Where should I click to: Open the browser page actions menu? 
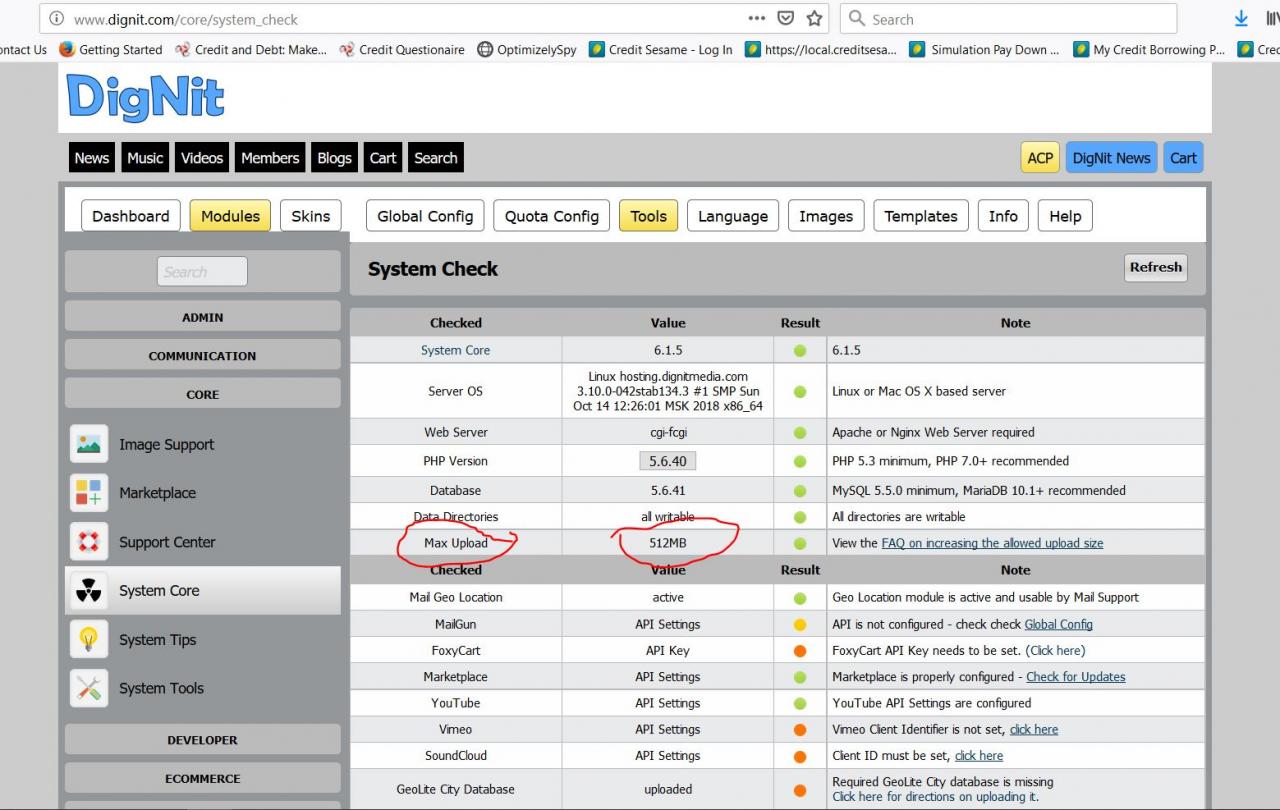[757, 19]
